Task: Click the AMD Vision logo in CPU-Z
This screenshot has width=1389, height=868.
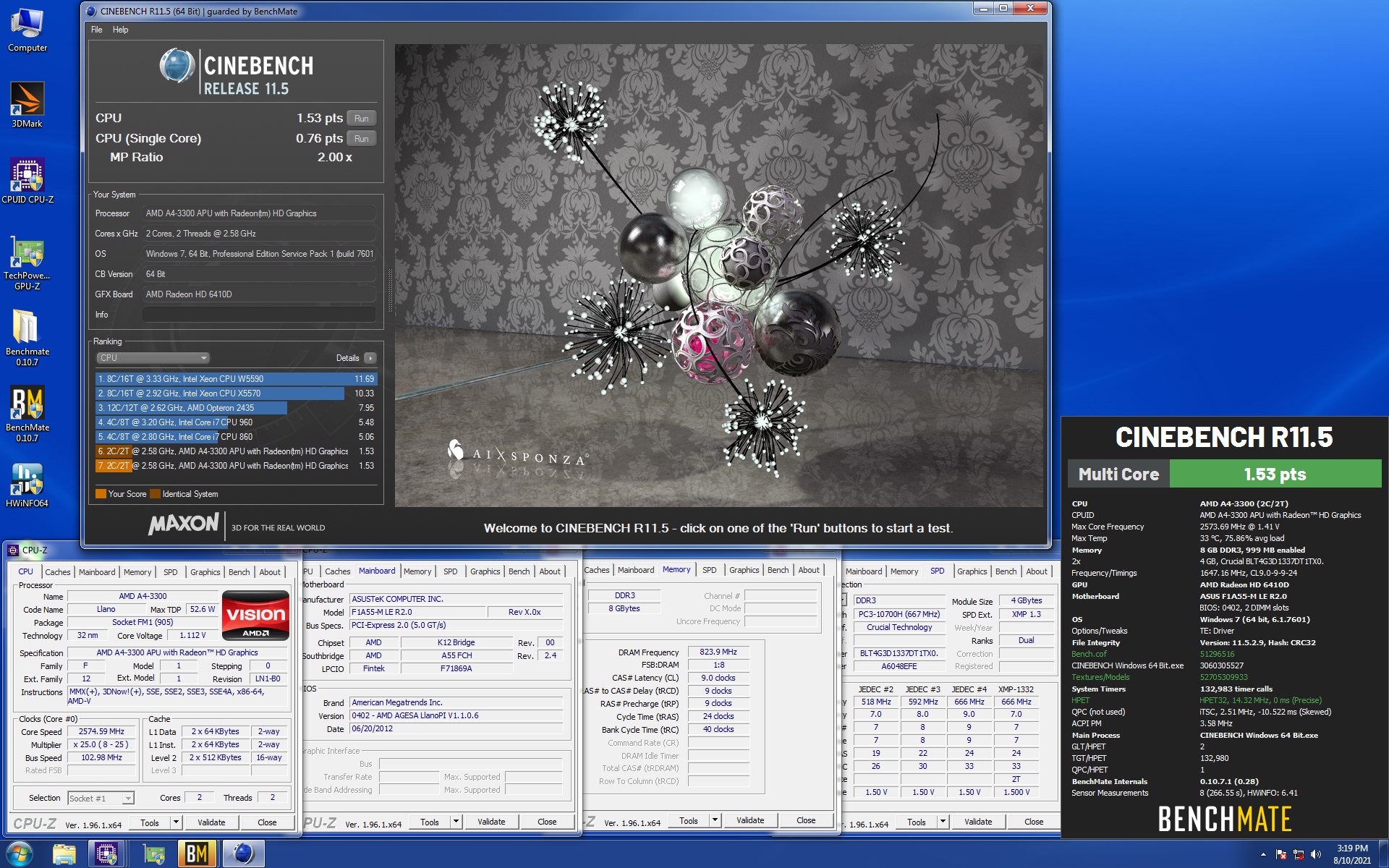Action: [x=255, y=616]
